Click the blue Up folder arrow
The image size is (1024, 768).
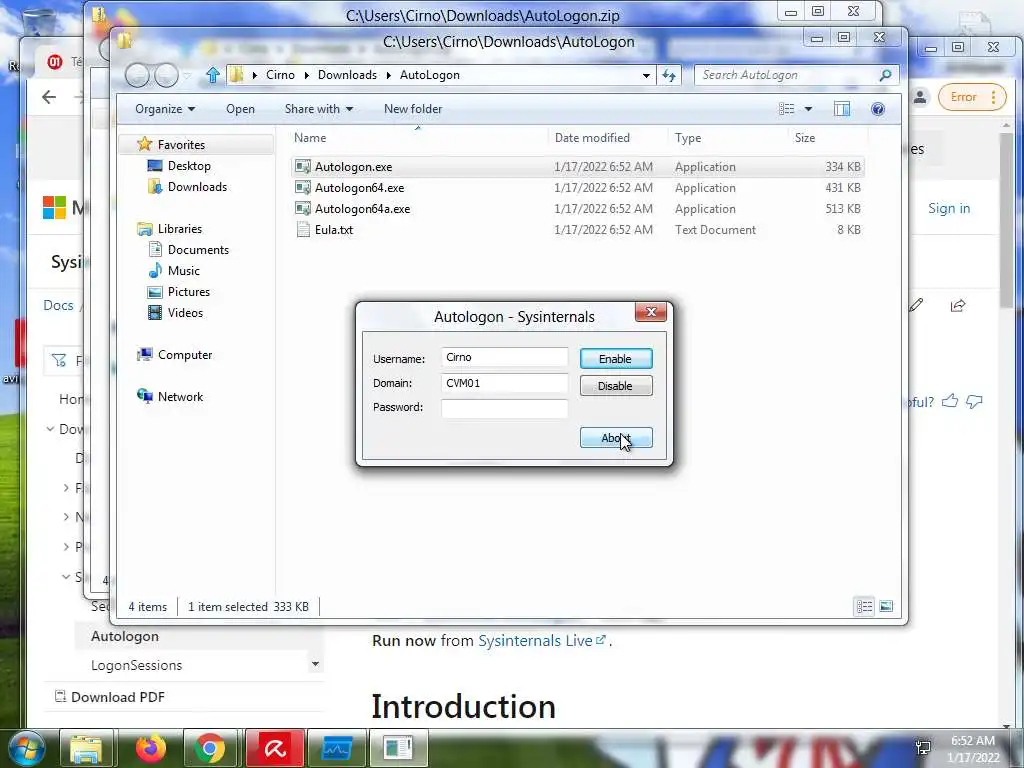click(212, 75)
